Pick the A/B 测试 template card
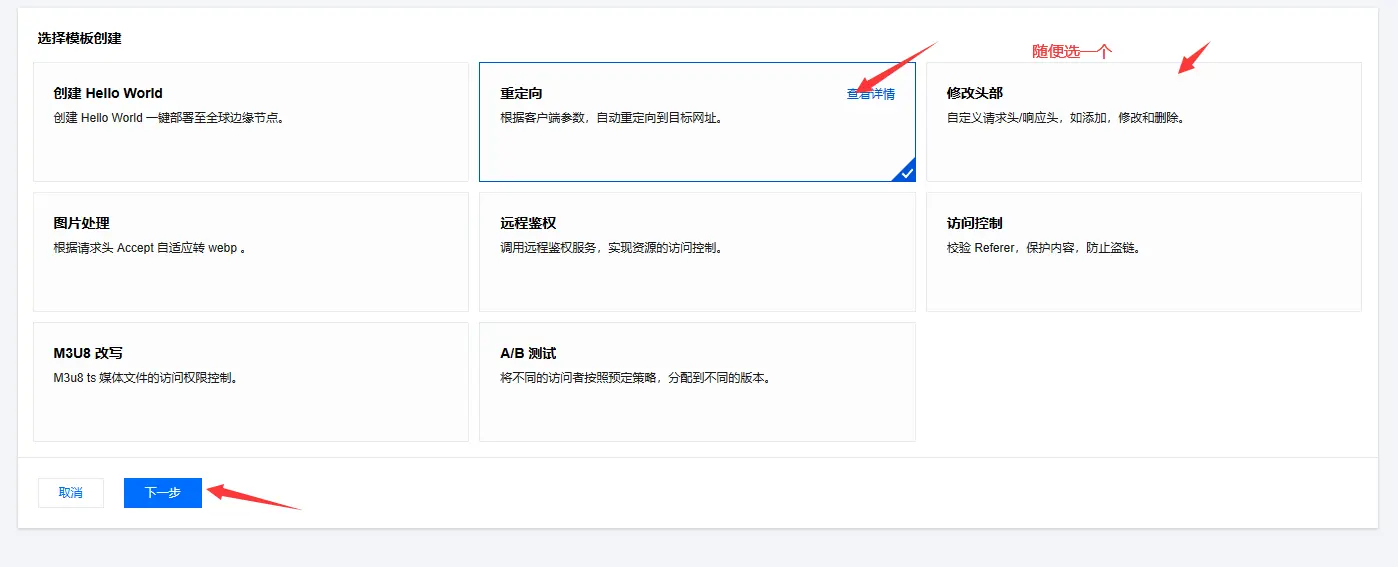Viewport: 1398px width, 567px height. pyautogui.click(x=697, y=382)
